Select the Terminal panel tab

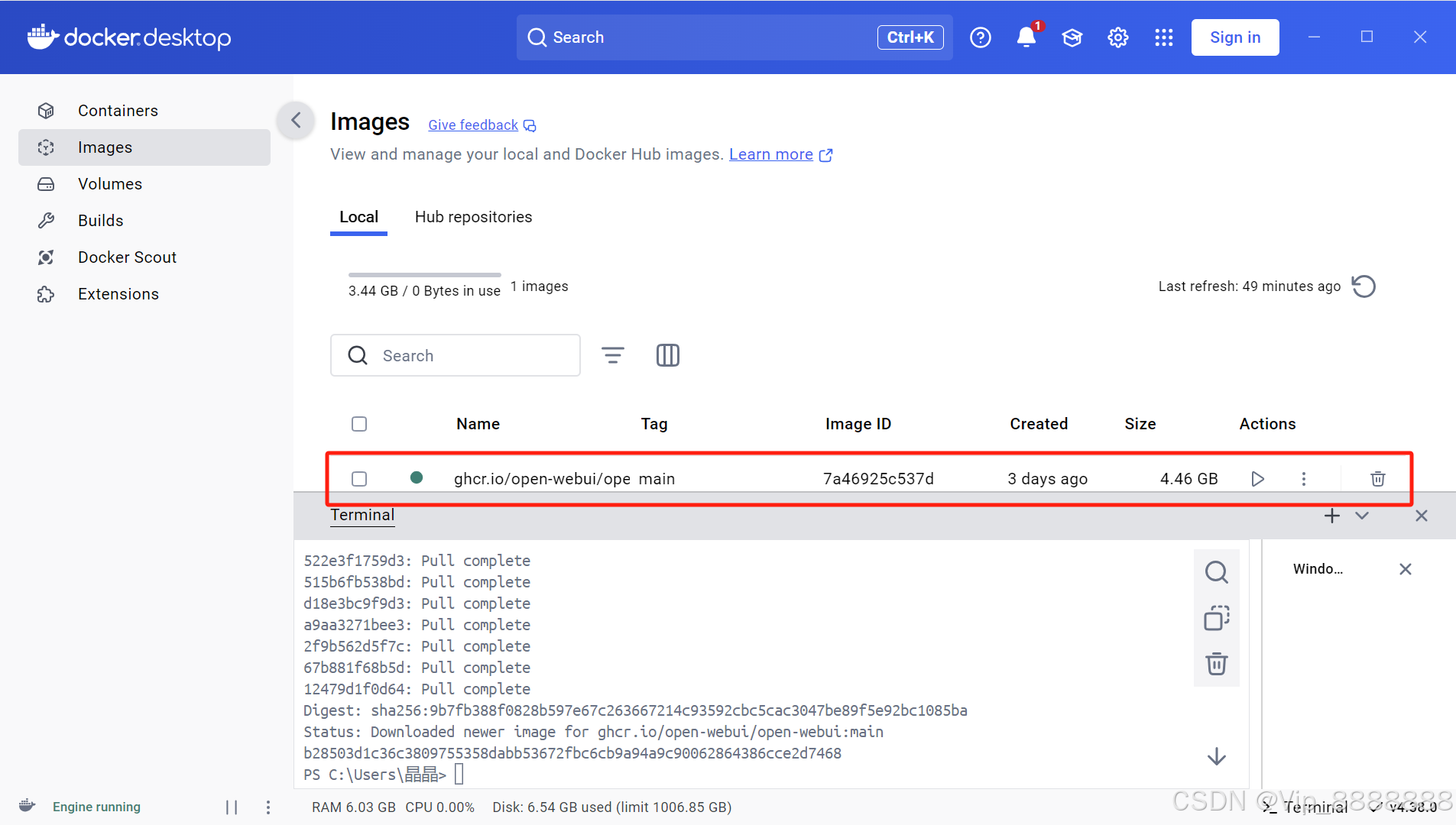362,516
